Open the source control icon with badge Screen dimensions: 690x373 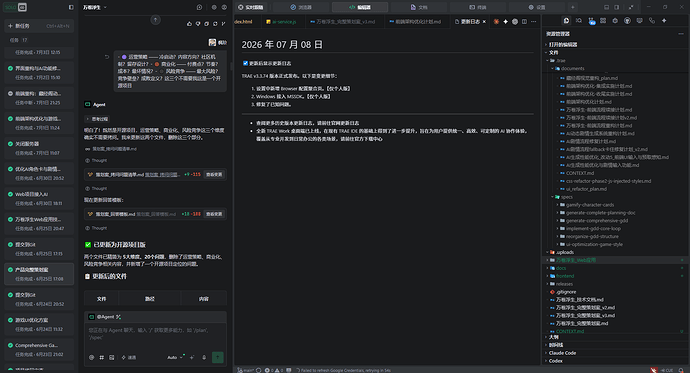(x=591, y=21)
